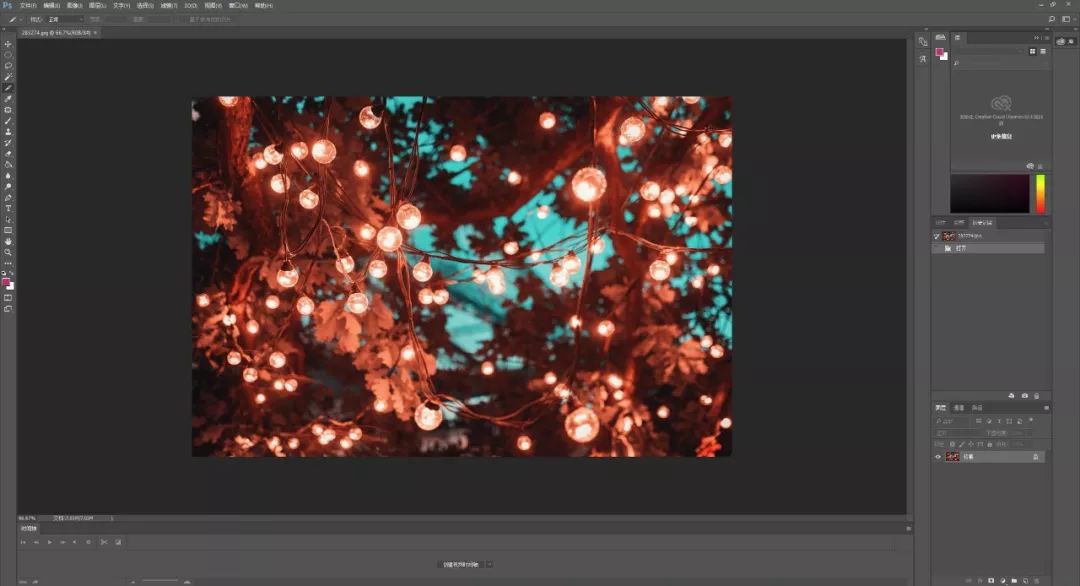Click the search icon at top right
This screenshot has height=586, width=1080.
1051,19
